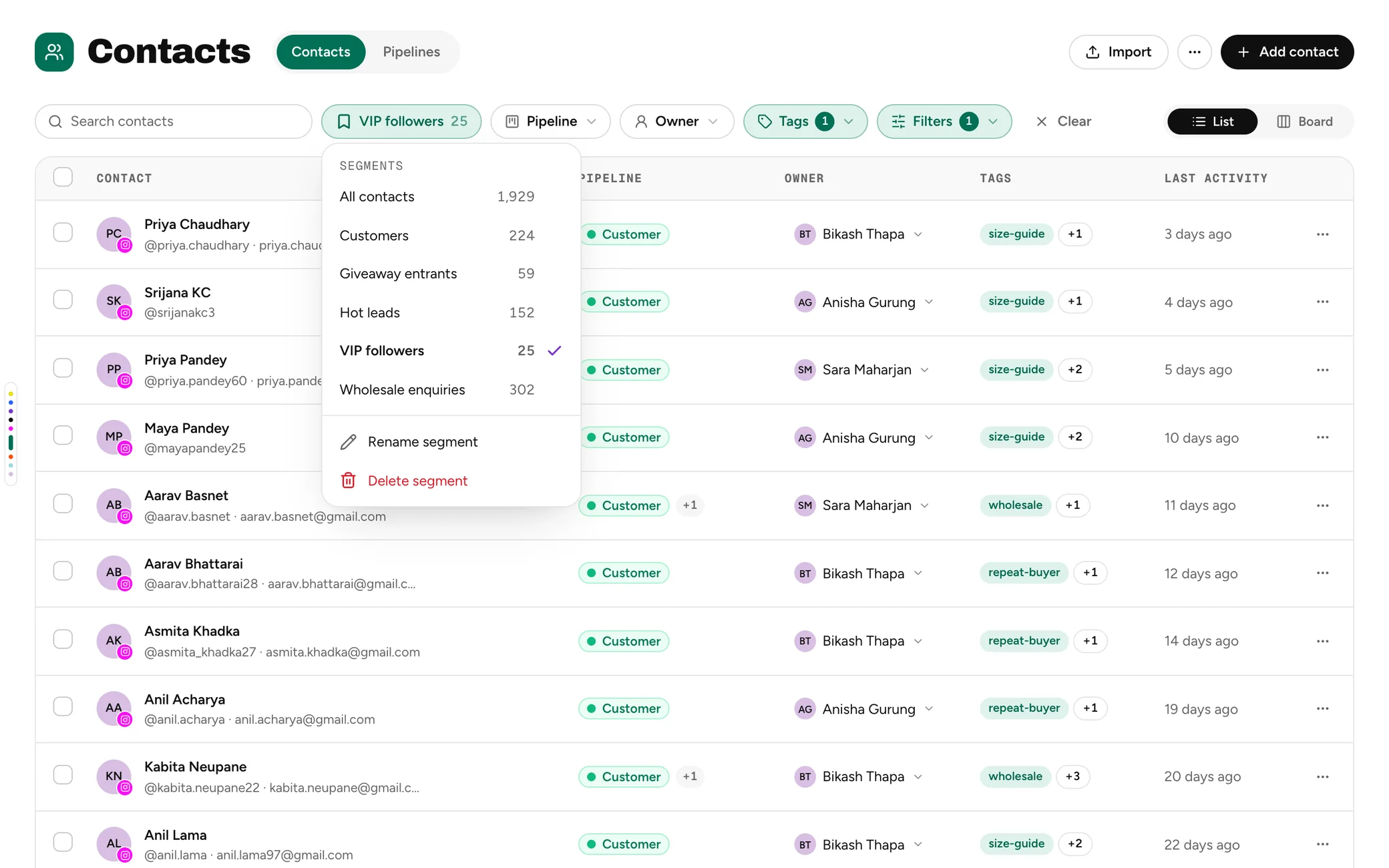Change owner chevron in Kabita Neupane row

918,777
